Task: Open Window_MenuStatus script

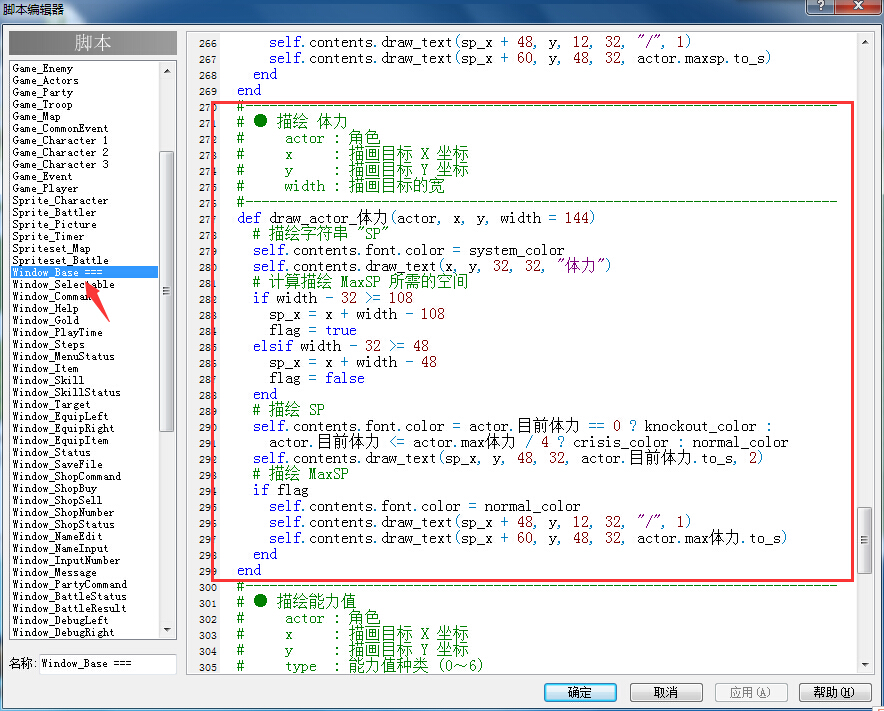Action: click(x=64, y=356)
